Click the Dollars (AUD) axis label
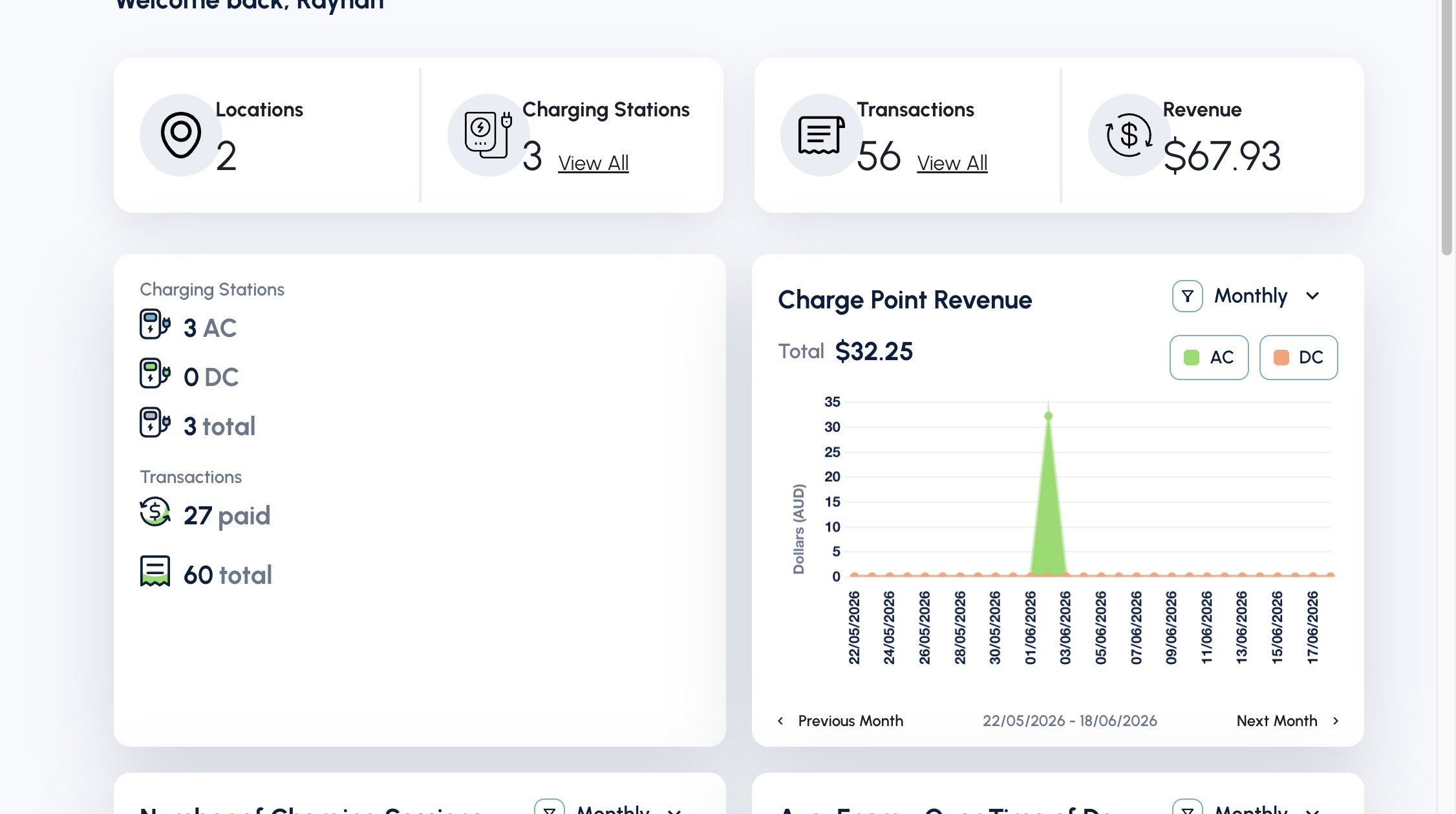Image resolution: width=1456 pixels, height=814 pixels. point(799,529)
